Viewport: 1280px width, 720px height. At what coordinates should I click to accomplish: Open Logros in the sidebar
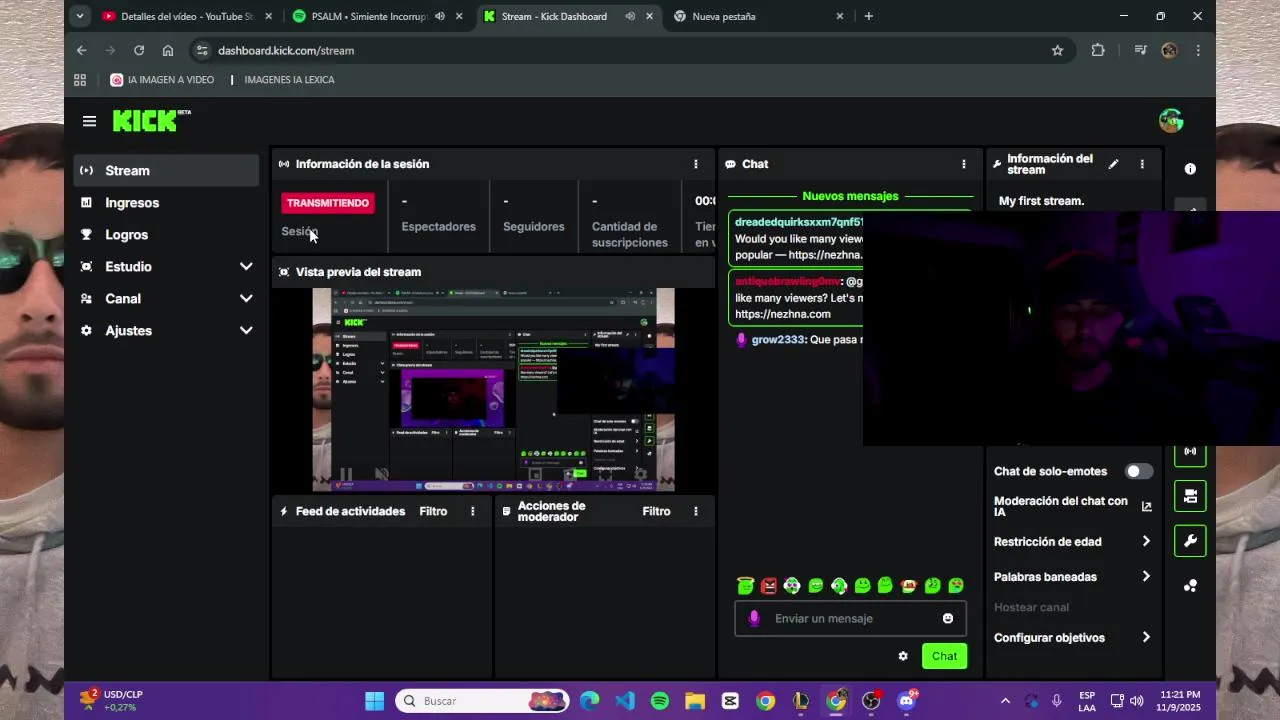pyautogui.click(x=167, y=235)
